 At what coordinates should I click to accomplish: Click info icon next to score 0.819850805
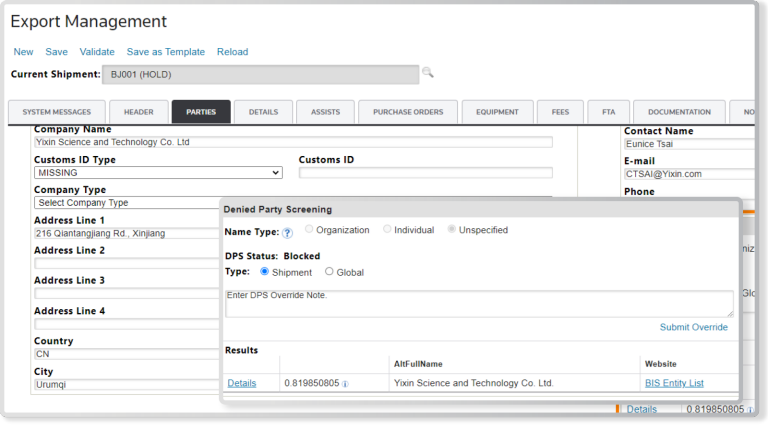(x=346, y=384)
